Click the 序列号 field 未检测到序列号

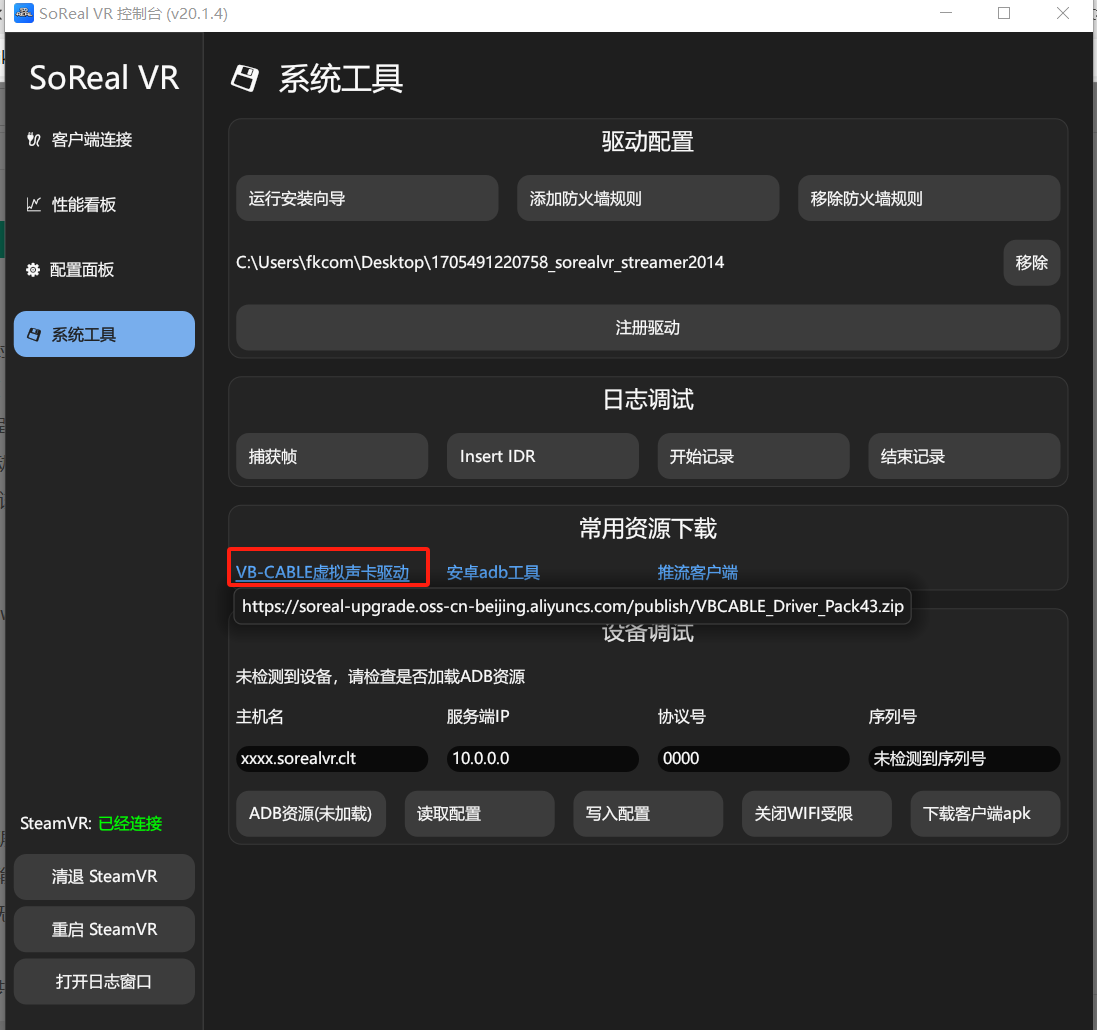point(964,759)
